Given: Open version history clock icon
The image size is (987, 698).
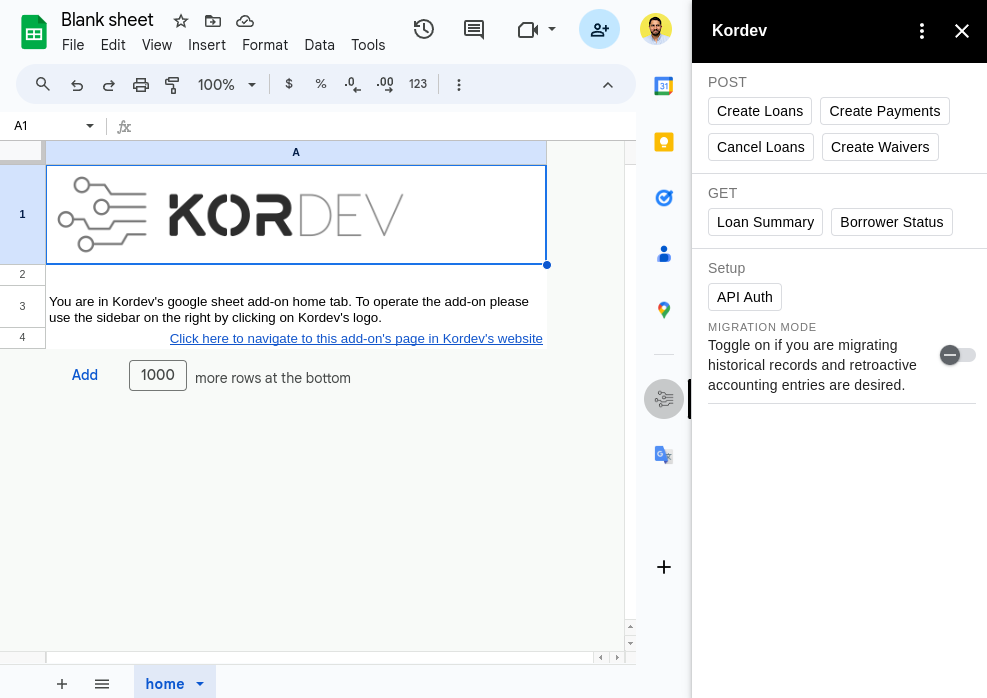Looking at the screenshot, I should (424, 29).
